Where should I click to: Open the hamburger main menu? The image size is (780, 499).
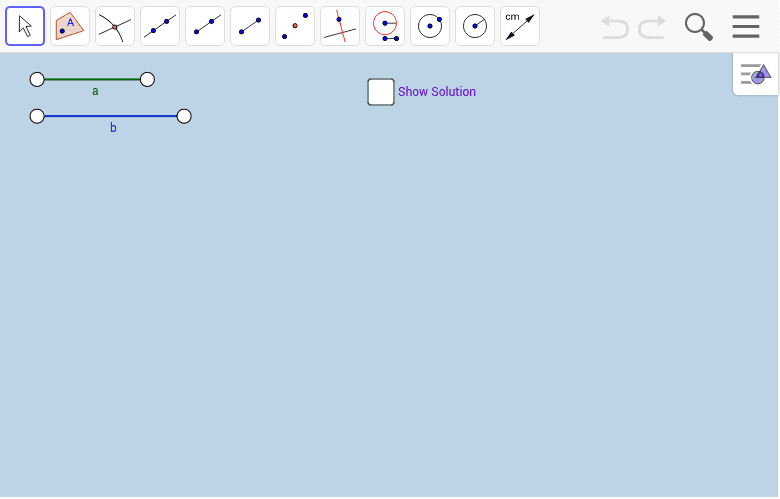746,26
